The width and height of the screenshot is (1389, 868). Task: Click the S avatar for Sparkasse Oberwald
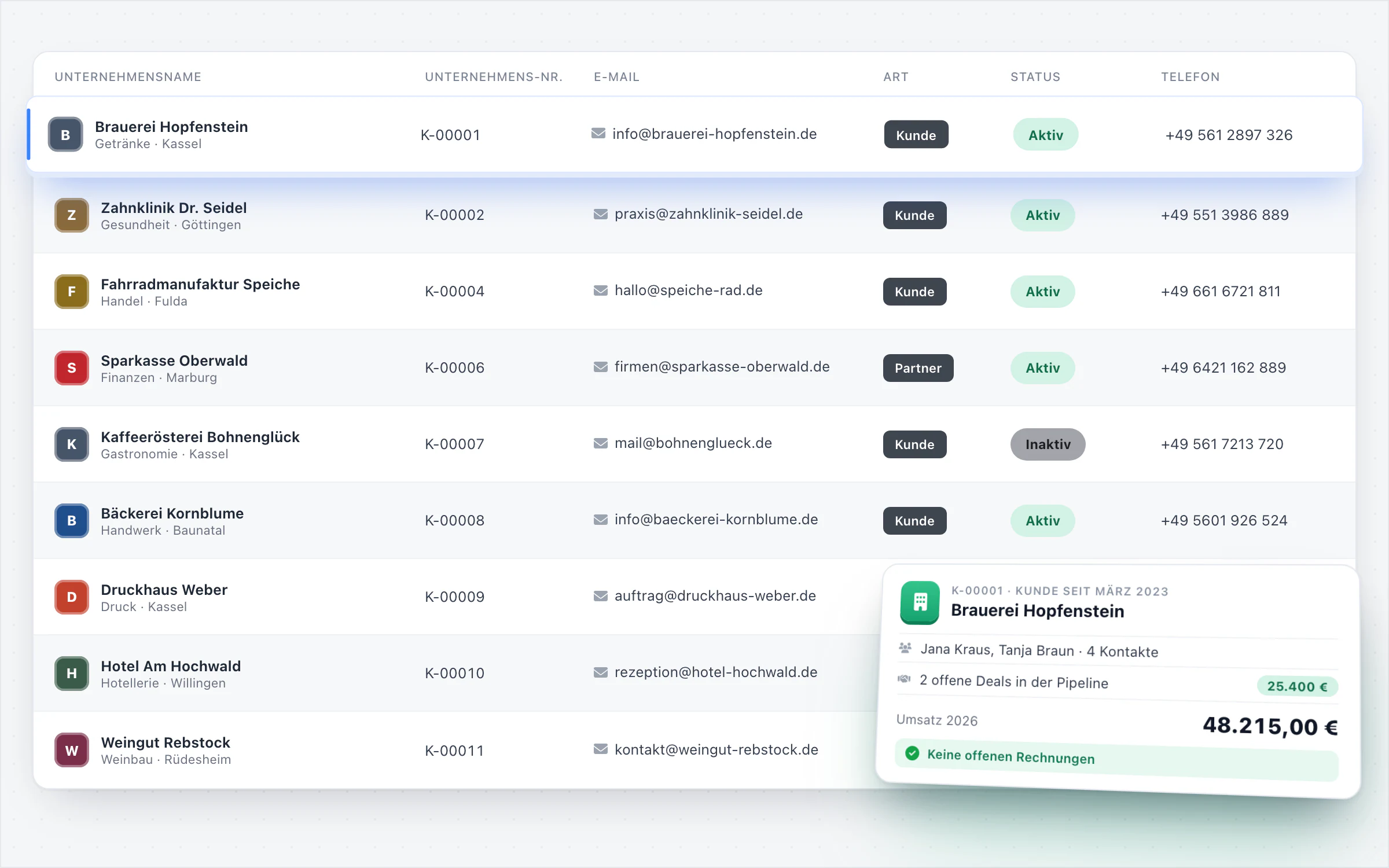(x=72, y=368)
